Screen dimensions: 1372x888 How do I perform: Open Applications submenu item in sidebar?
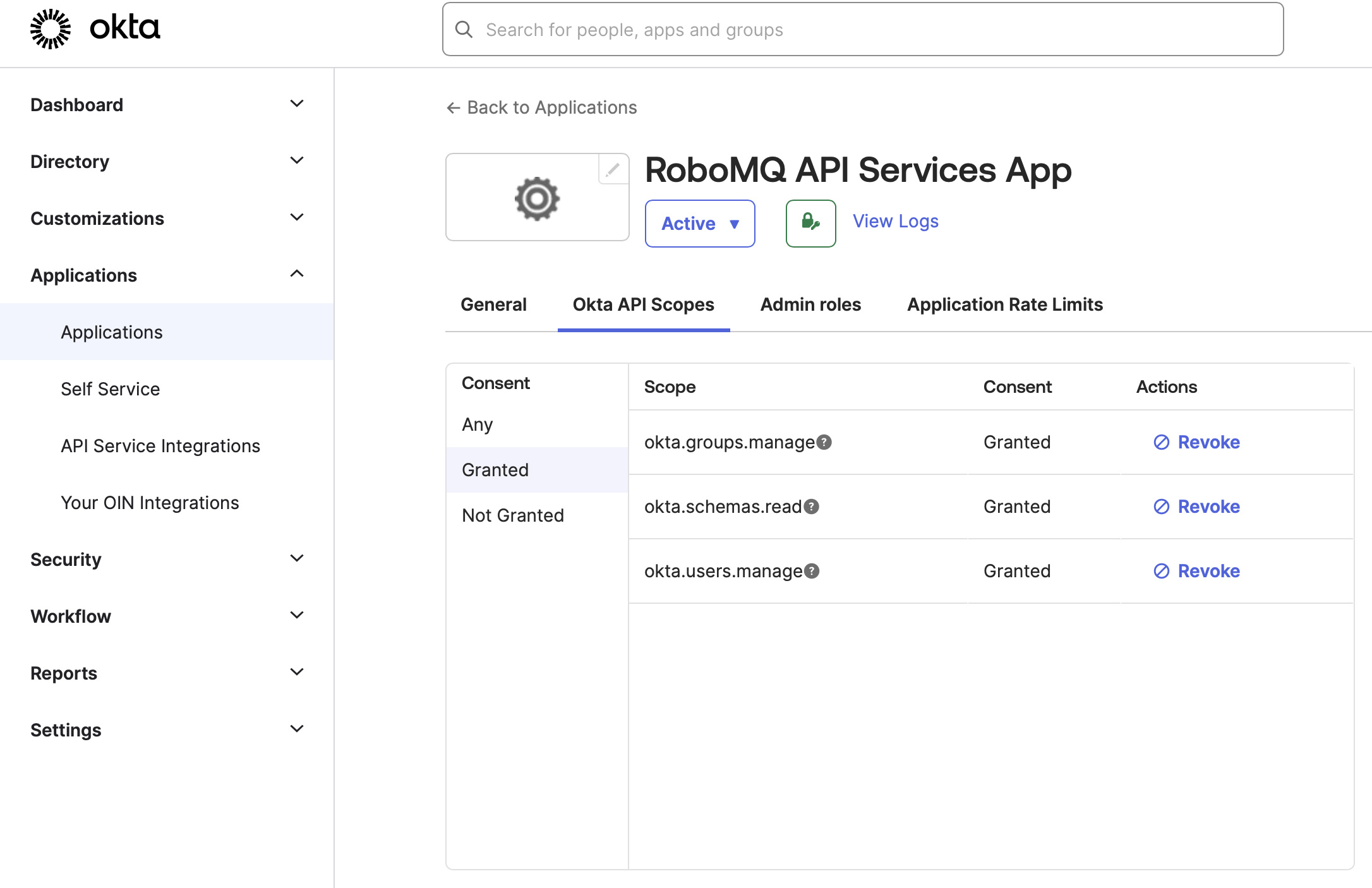pyautogui.click(x=167, y=332)
